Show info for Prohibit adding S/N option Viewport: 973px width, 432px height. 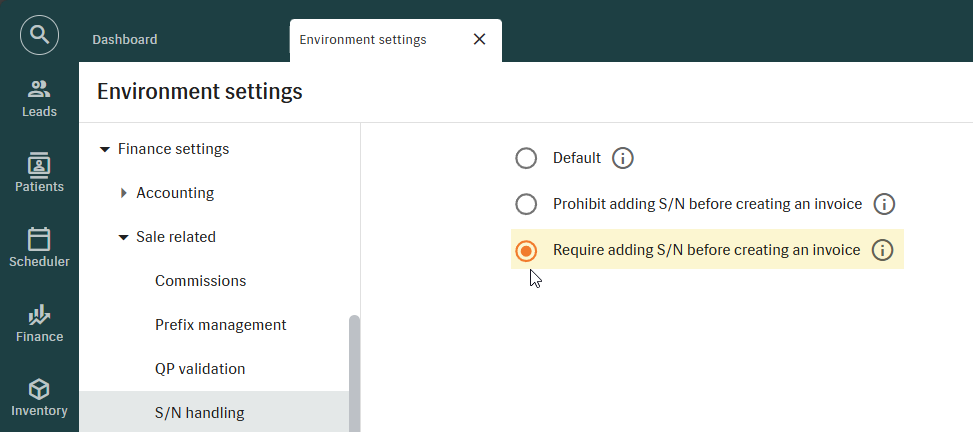point(884,204)
